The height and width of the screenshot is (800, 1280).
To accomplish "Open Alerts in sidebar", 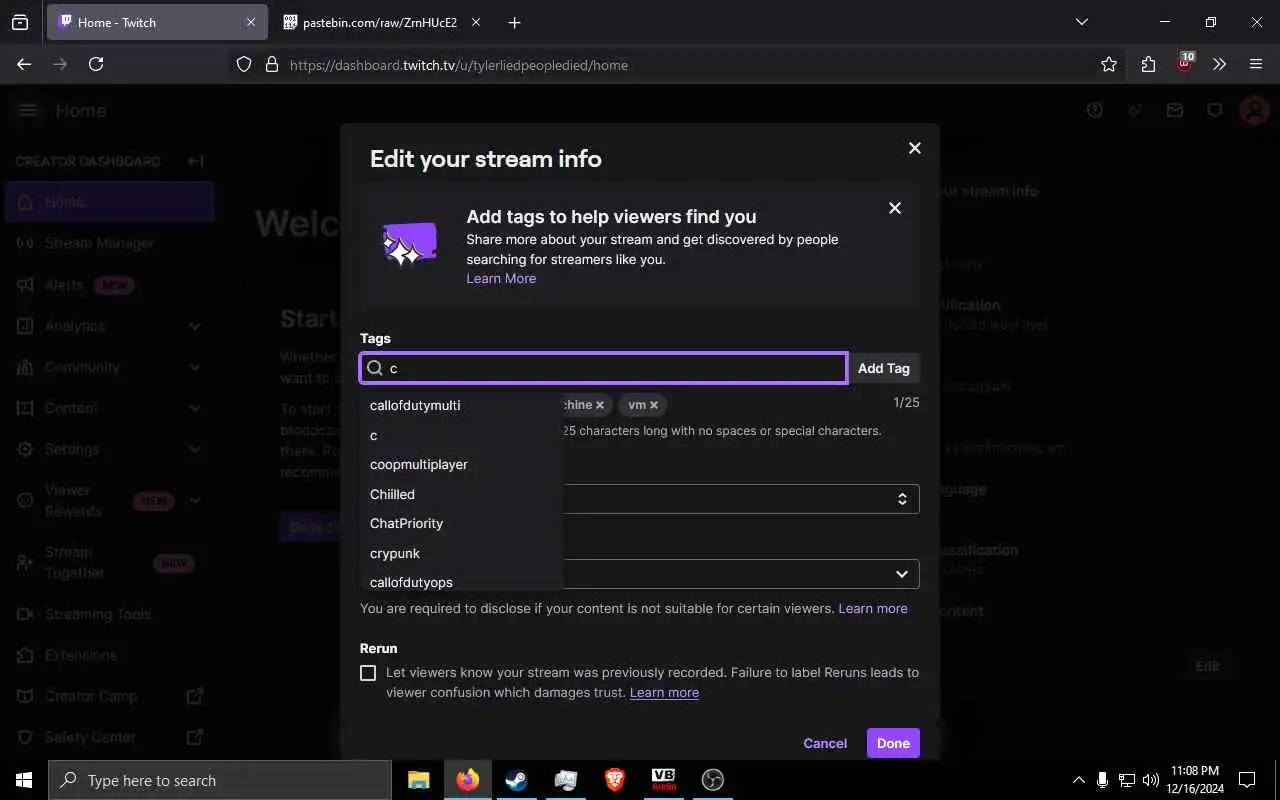I will point(108,285).
